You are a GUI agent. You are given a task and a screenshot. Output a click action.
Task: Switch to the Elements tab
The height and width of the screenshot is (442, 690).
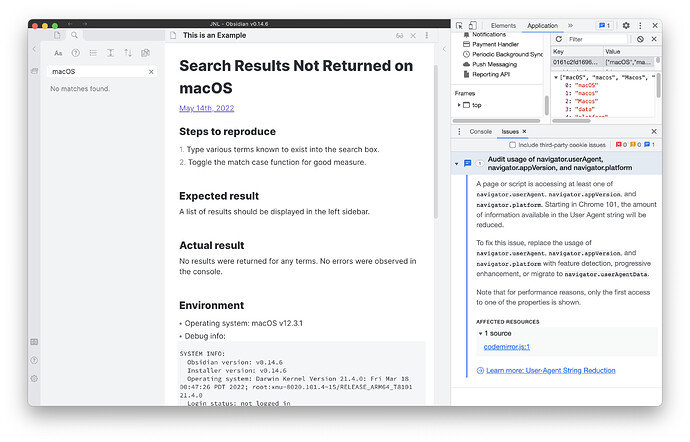[503, 26]
